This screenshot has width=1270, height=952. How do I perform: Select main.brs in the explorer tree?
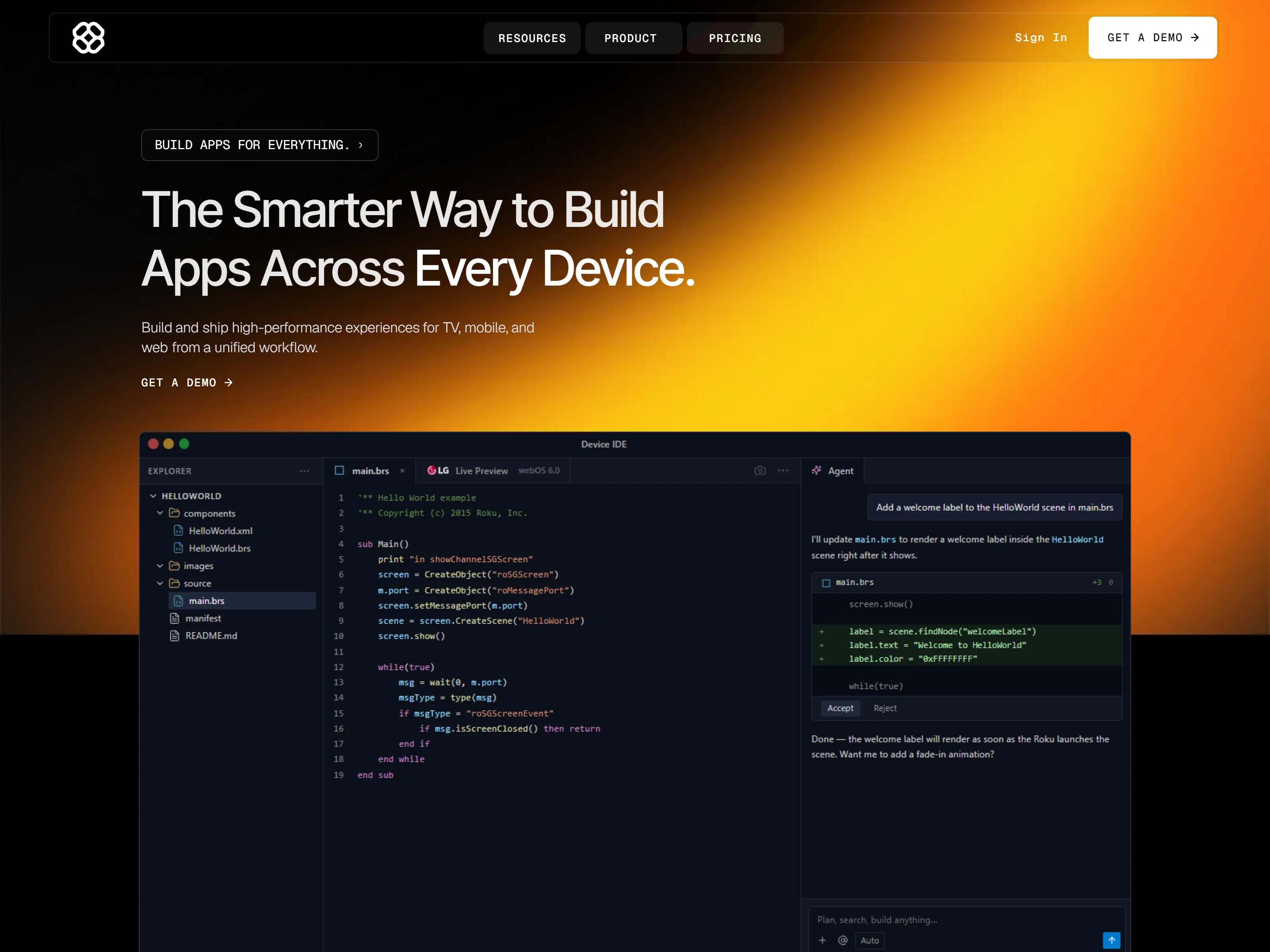242,601
